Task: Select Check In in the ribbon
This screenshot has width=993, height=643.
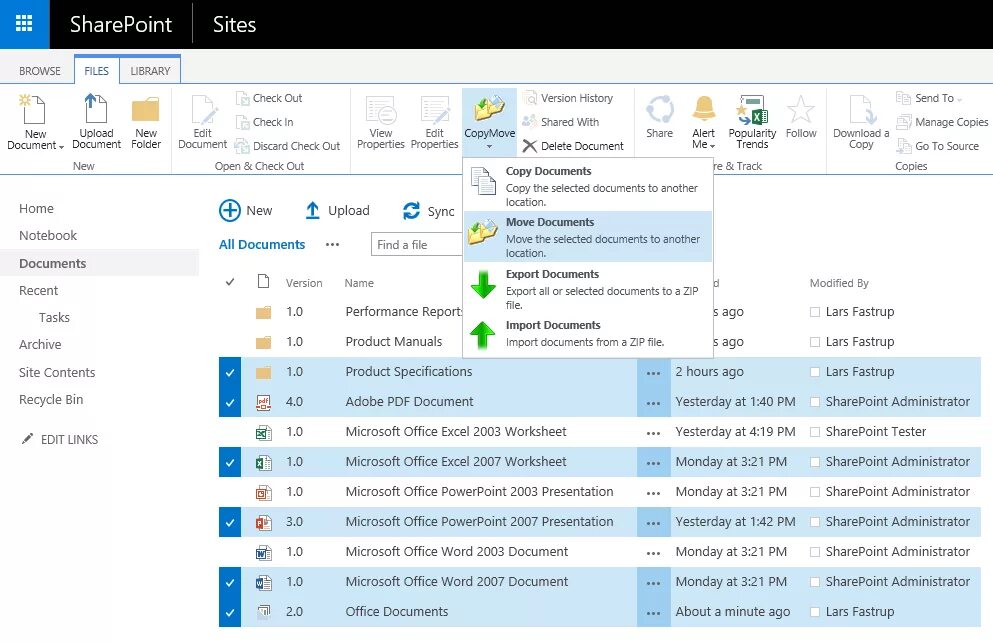Action: pos(264,122)
